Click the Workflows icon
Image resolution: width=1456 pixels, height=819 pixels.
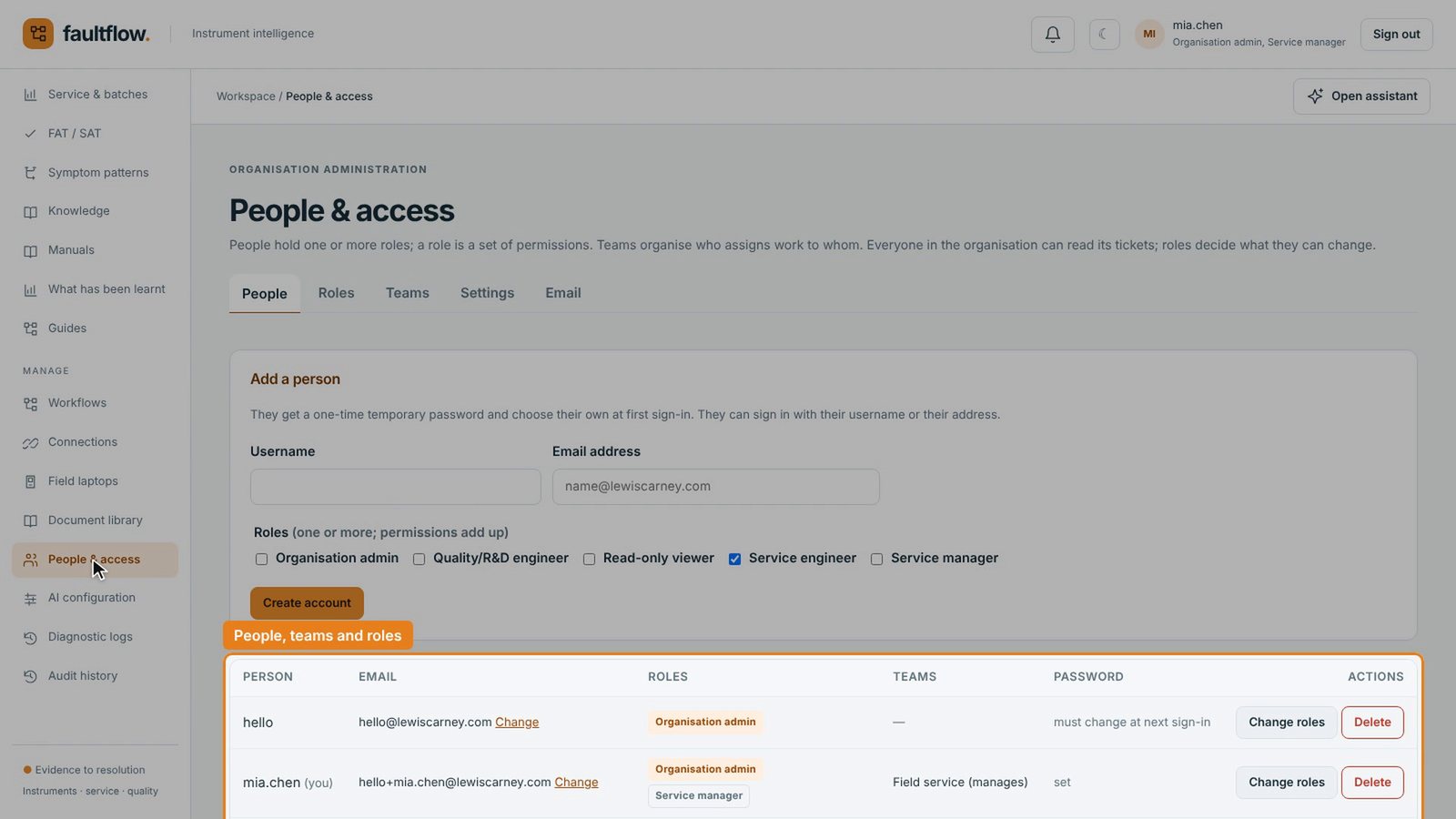coord(30,403)
